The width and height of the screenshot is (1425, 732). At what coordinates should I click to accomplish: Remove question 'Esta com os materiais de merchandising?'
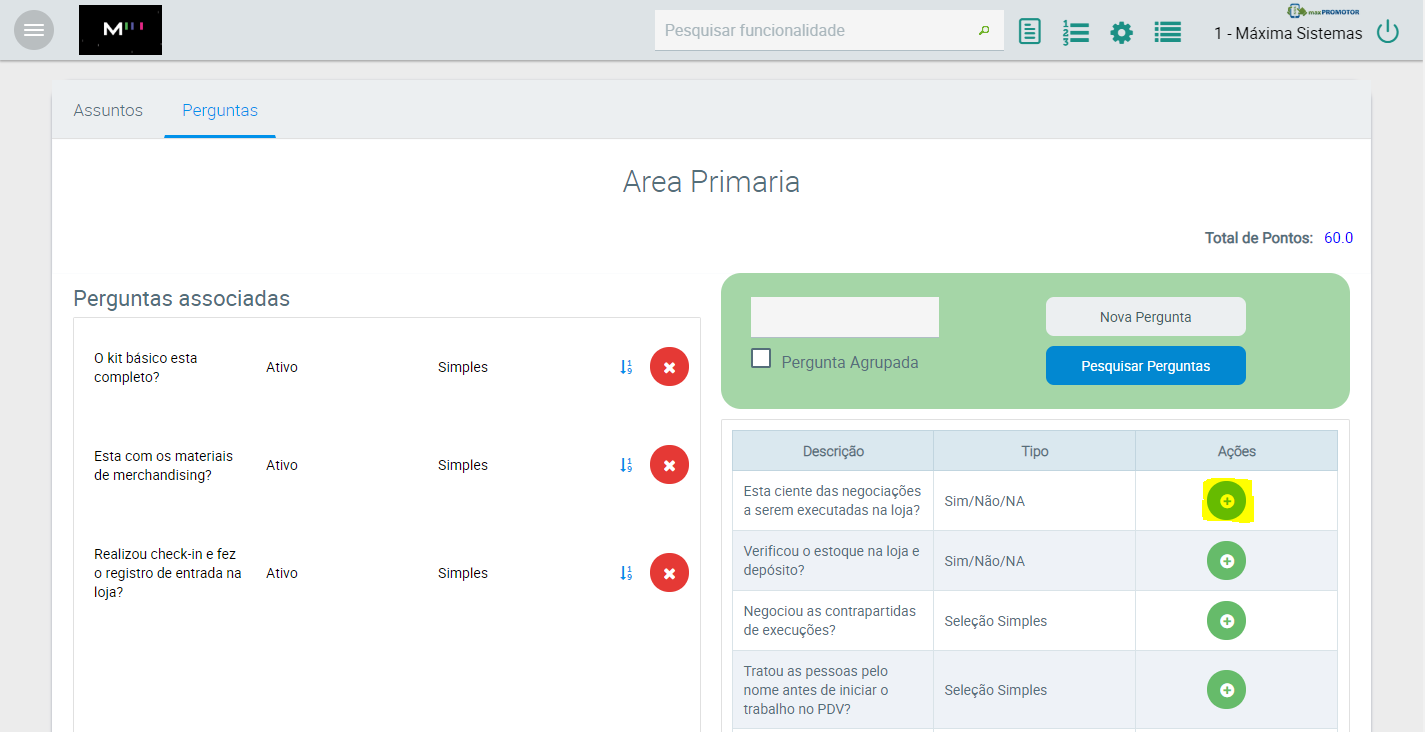[669, 465]
